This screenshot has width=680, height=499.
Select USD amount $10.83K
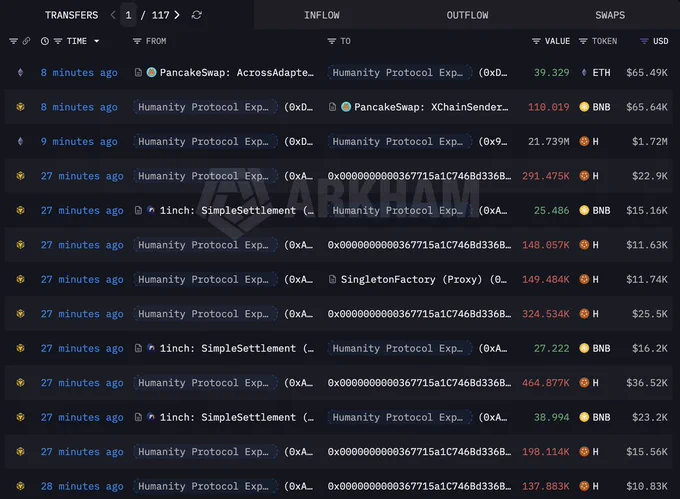647,486
